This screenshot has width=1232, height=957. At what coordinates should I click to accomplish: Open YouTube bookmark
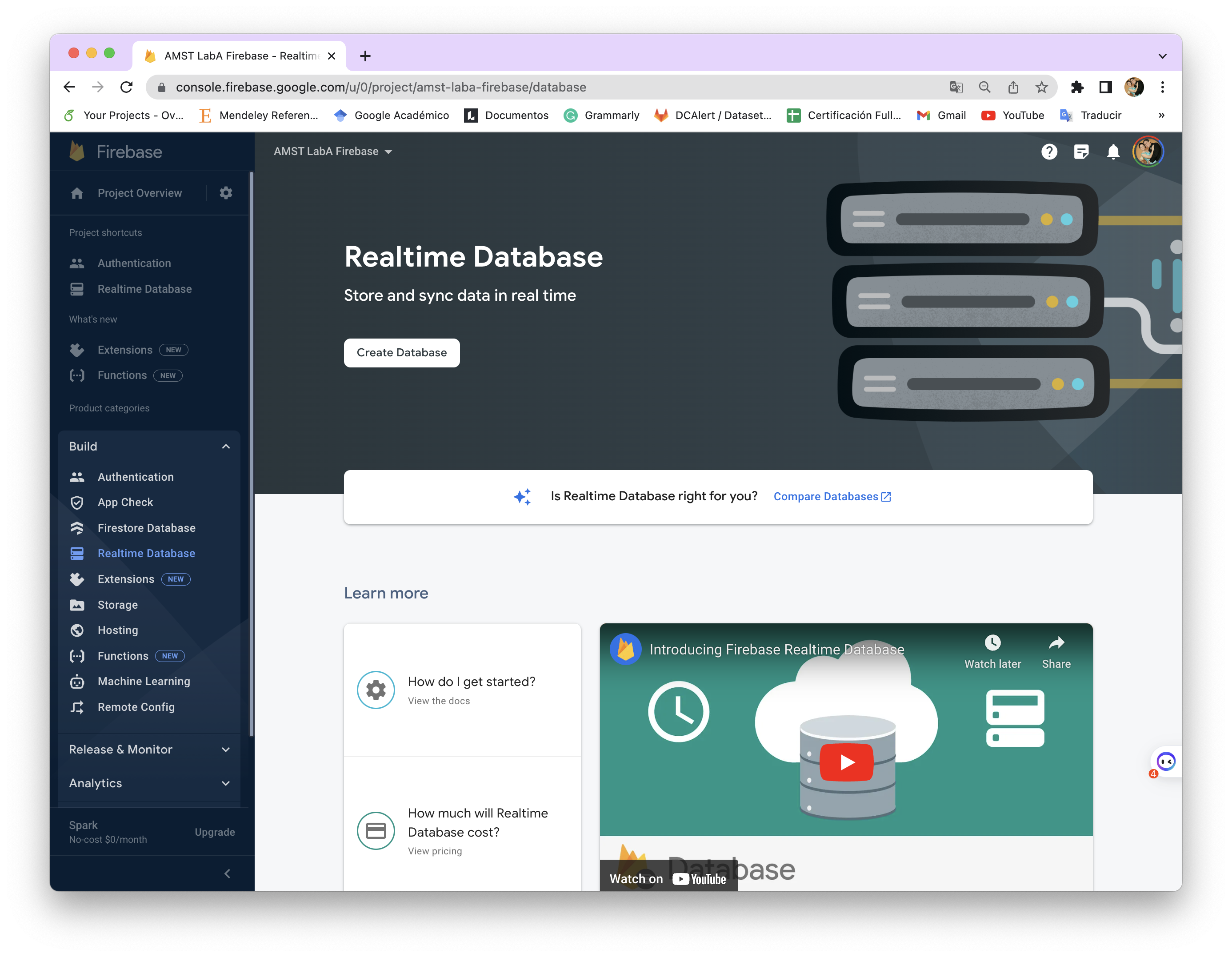pyautogui.click(x=1012, y=115)
